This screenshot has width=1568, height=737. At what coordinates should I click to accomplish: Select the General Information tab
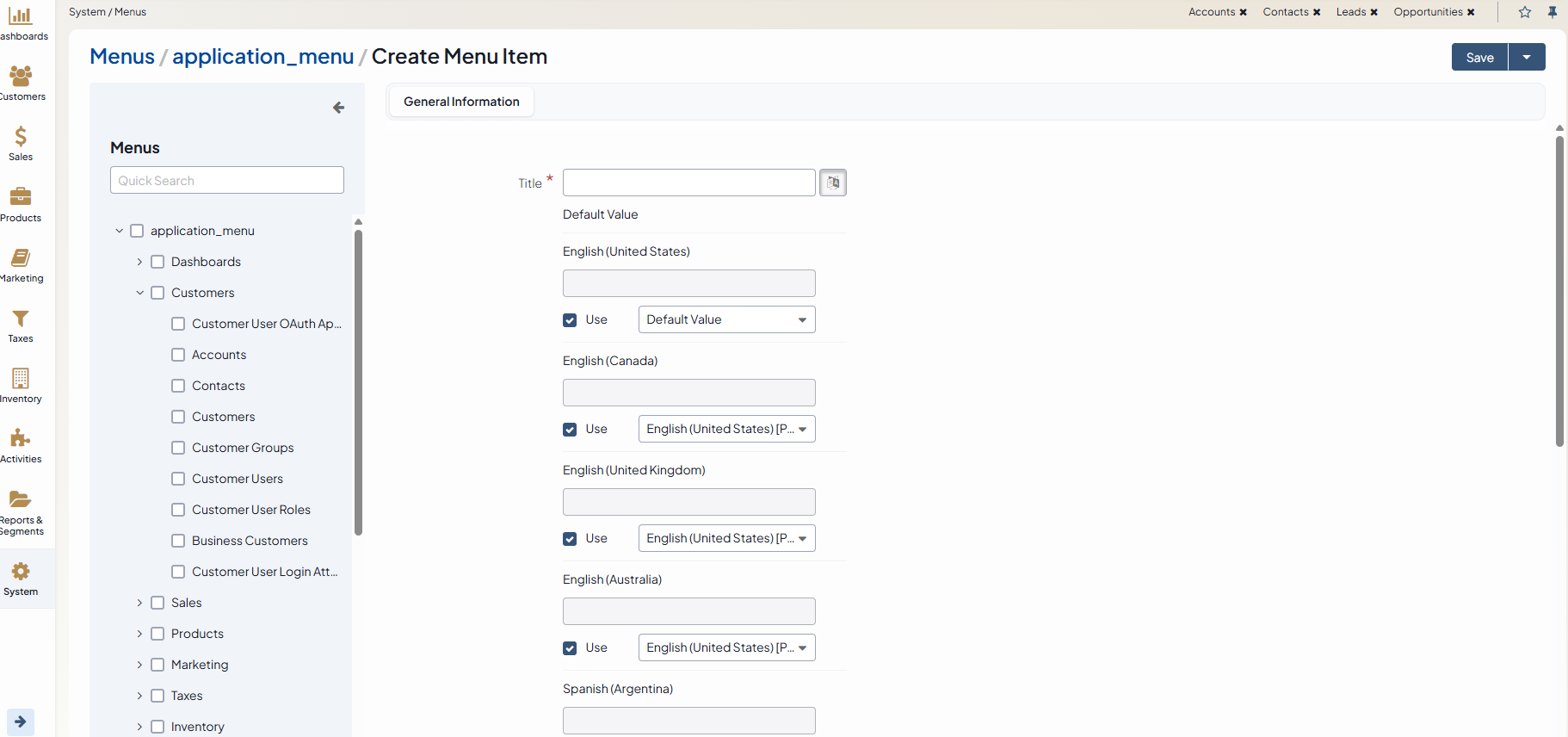(x=461, y=102)
